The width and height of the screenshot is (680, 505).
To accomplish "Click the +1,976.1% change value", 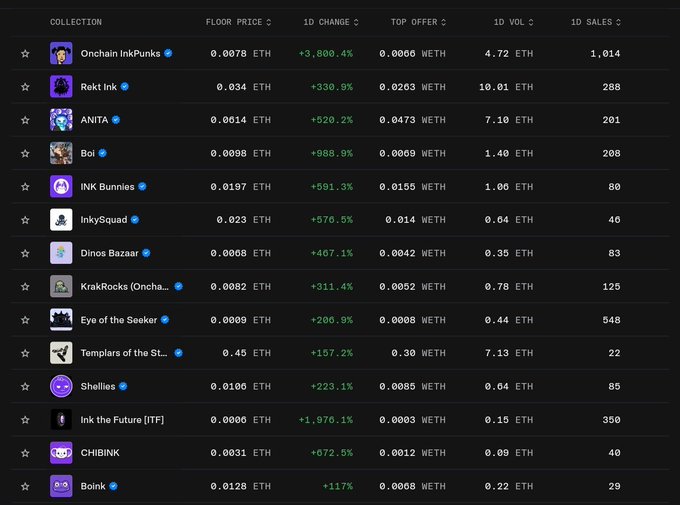I will pyautogui.click(x=326, y=420).
